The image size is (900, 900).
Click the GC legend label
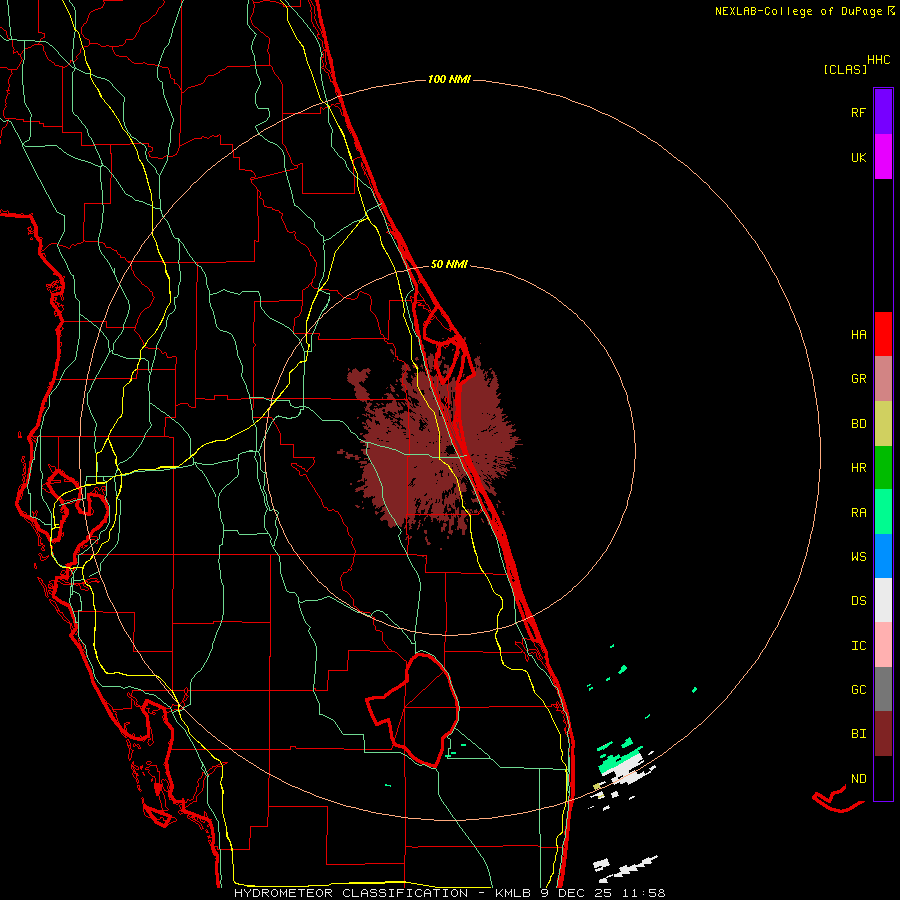coord(858,689)
